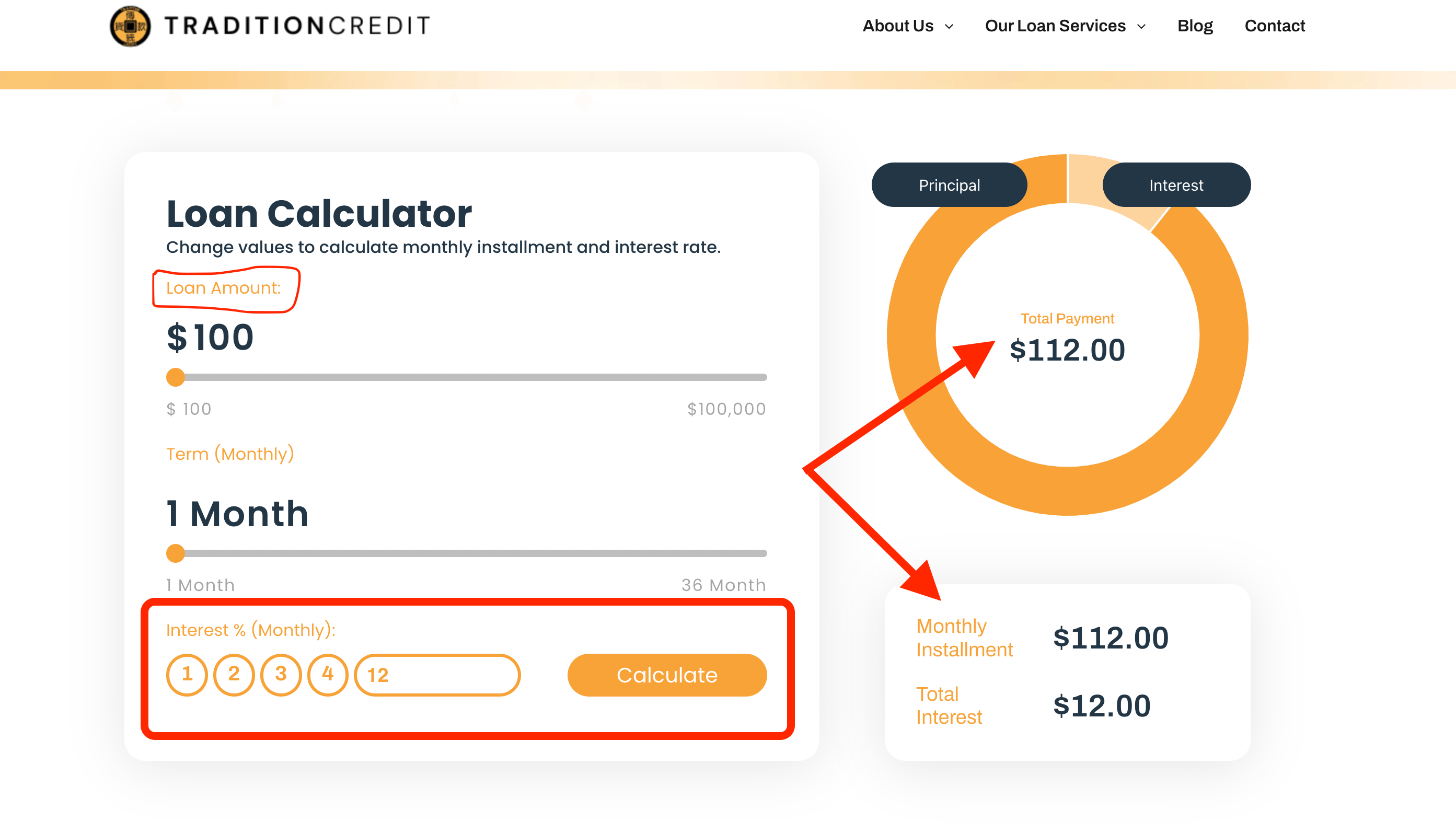
Task: Open the Blog page
Action: [1195, 26]
